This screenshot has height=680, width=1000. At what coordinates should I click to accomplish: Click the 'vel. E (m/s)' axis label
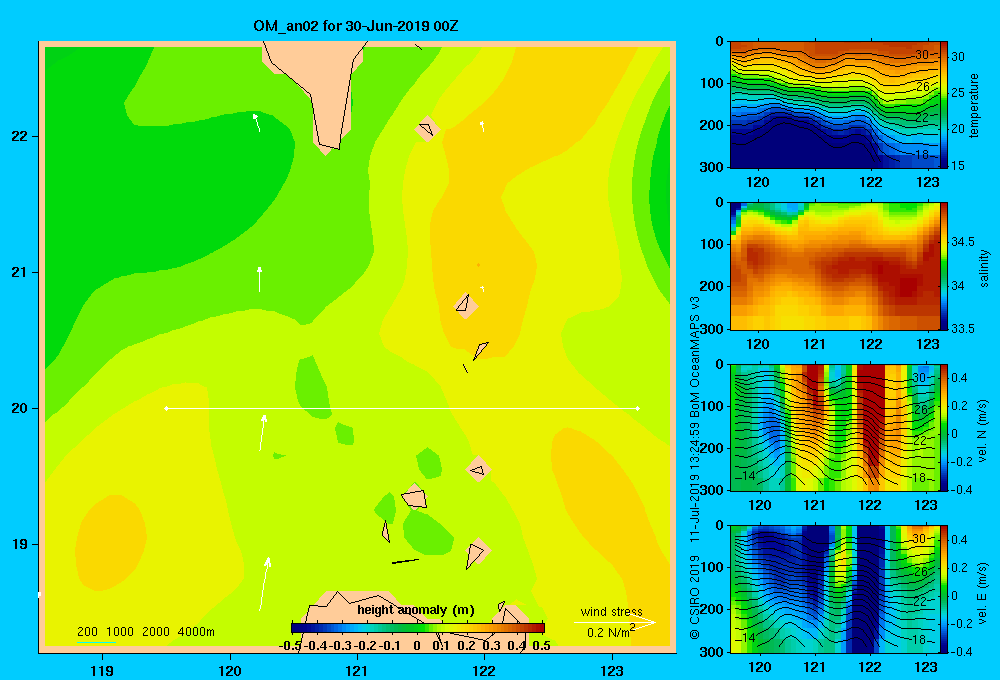coord(983,593)
